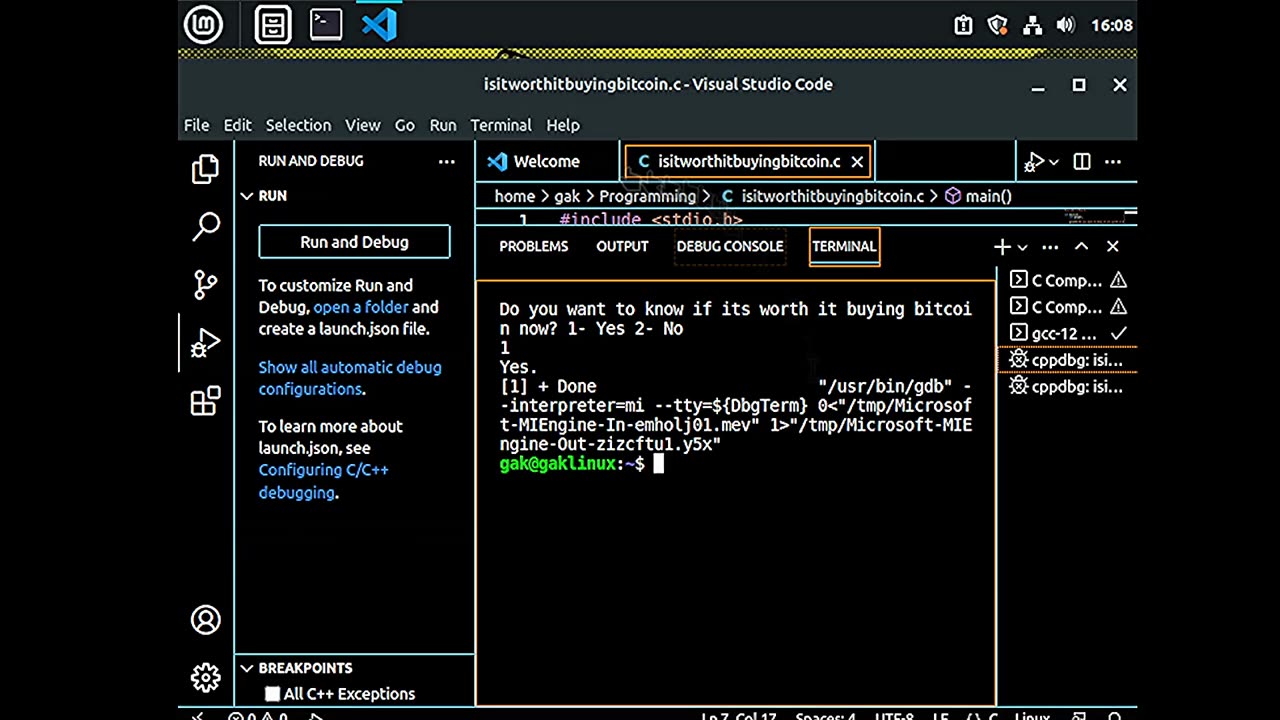This screenshot has height=720, width=1280.
Task: Click the Visual Studio Code taskbar icon
Action: tap(379, 24)
